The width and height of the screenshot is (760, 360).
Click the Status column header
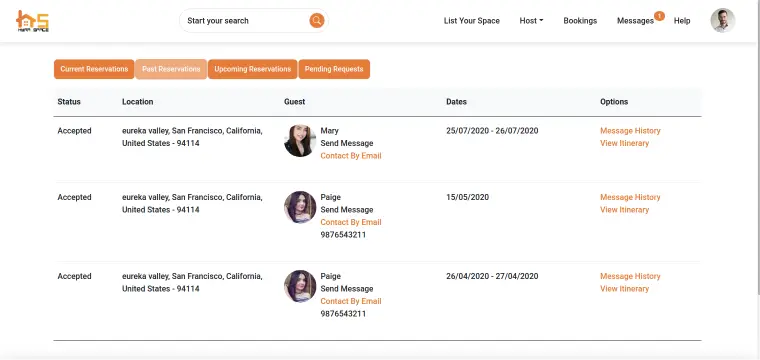coord(69,102)
